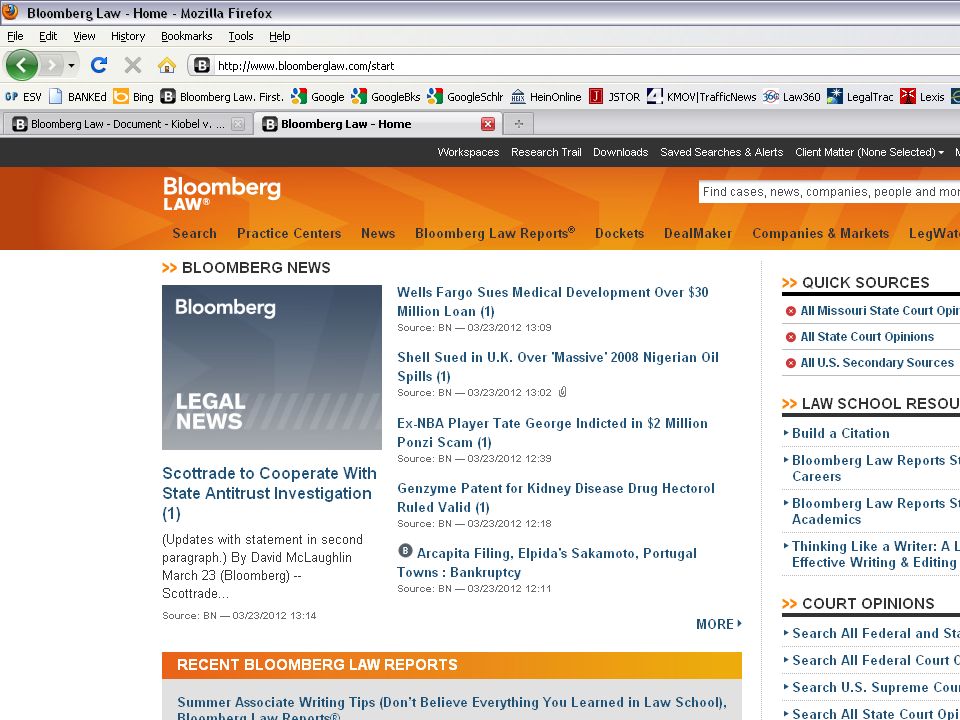Remove All Missouri State Court Opinions quick source

790,311
